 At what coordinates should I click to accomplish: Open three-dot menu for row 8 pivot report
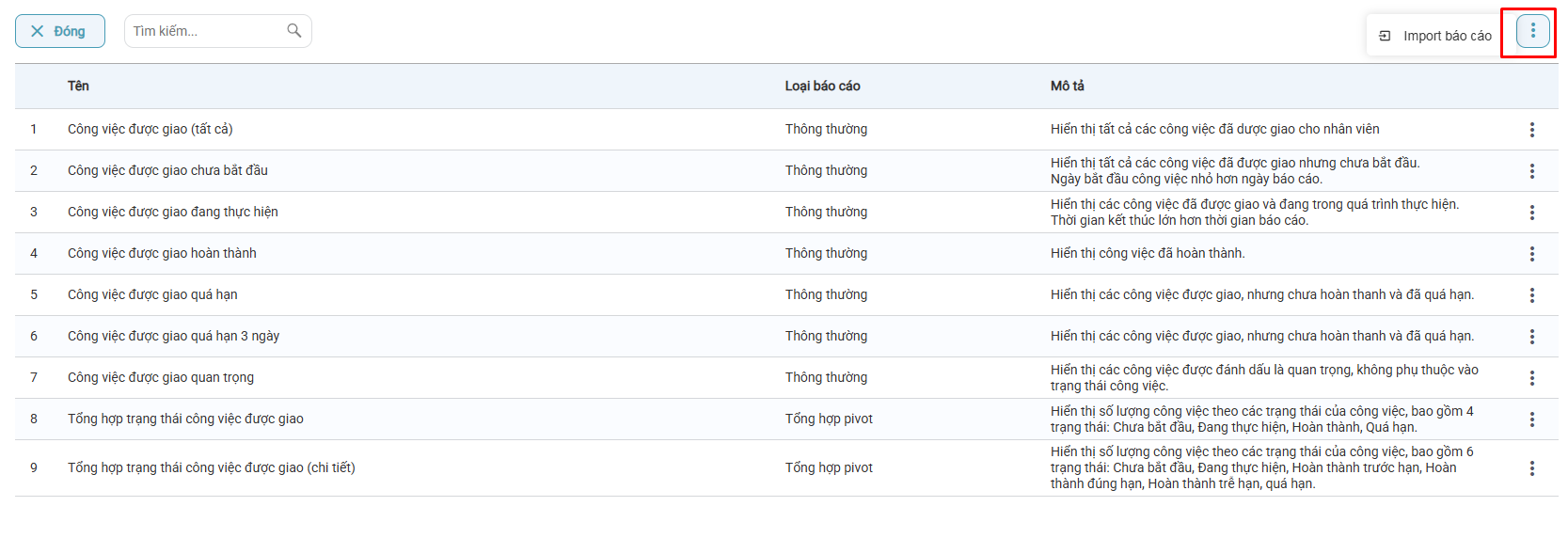pyautogui.click(x=1531, y=419)
